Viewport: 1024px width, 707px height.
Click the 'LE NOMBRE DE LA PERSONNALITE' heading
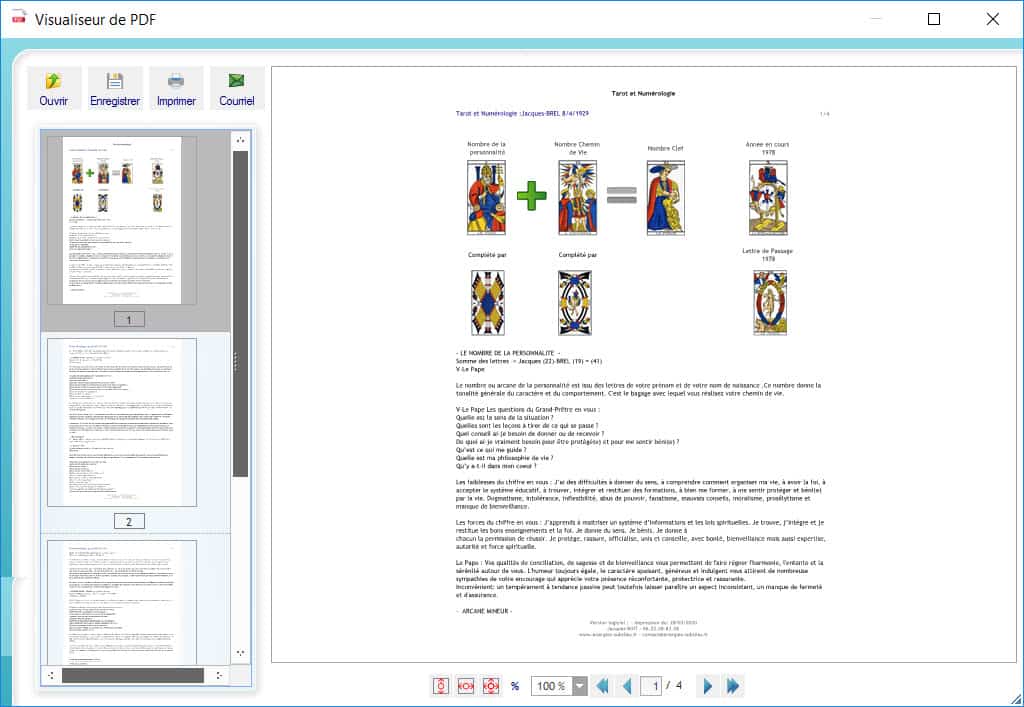click(508, 353)
